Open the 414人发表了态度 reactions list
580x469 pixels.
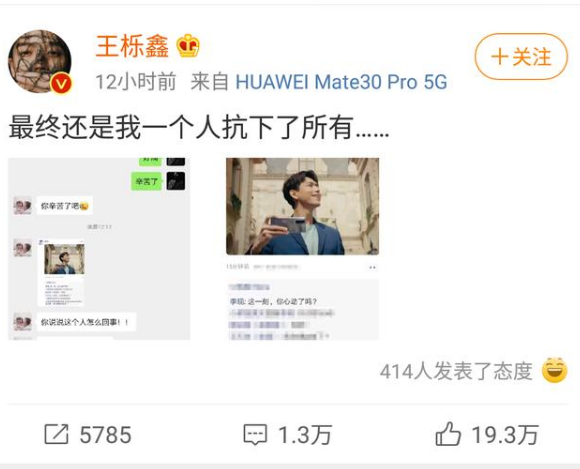pyautogui.click(x=456, y=371)
